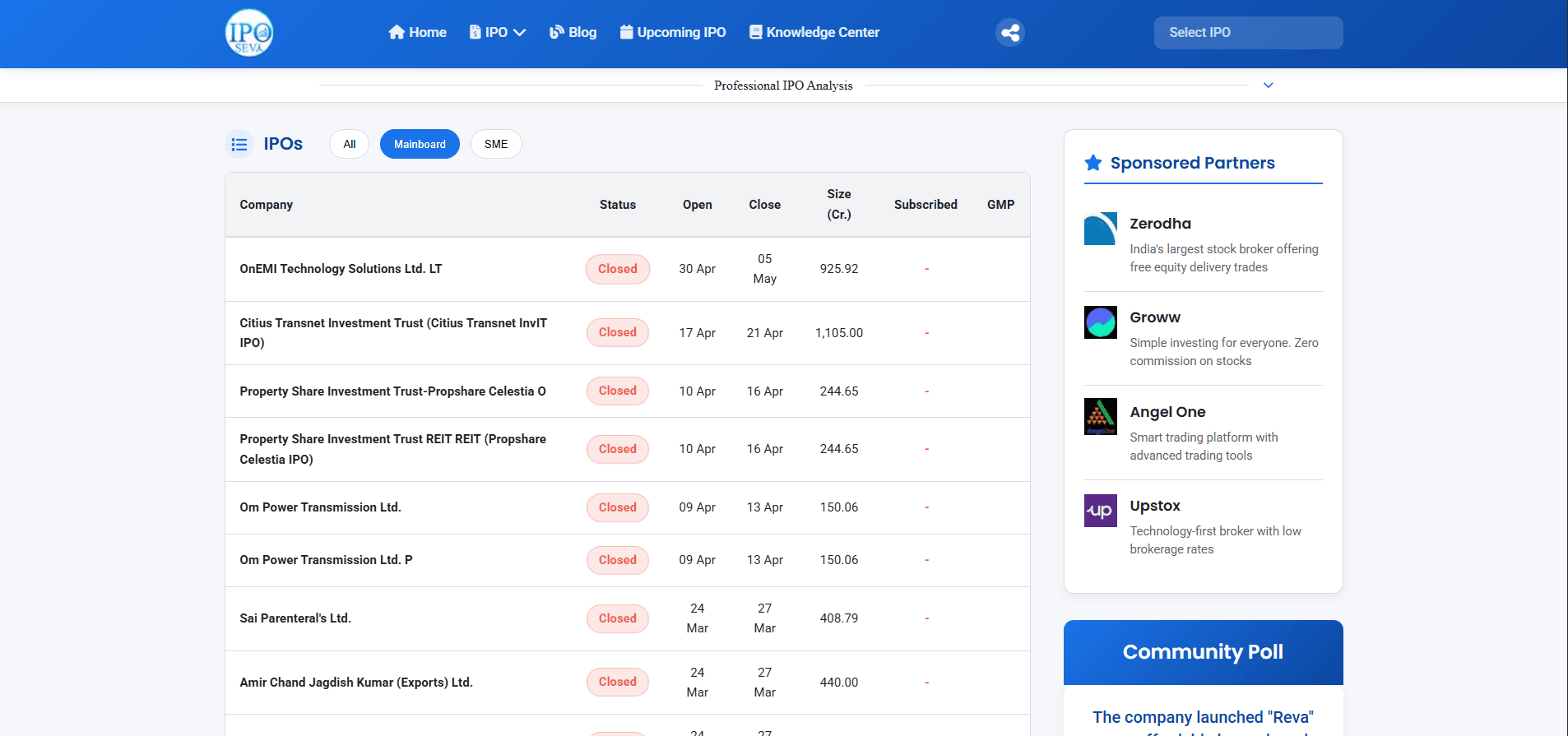1568x736 pixels.
Task: Click the Blog feed icon
Action: [x=557, y=32]
